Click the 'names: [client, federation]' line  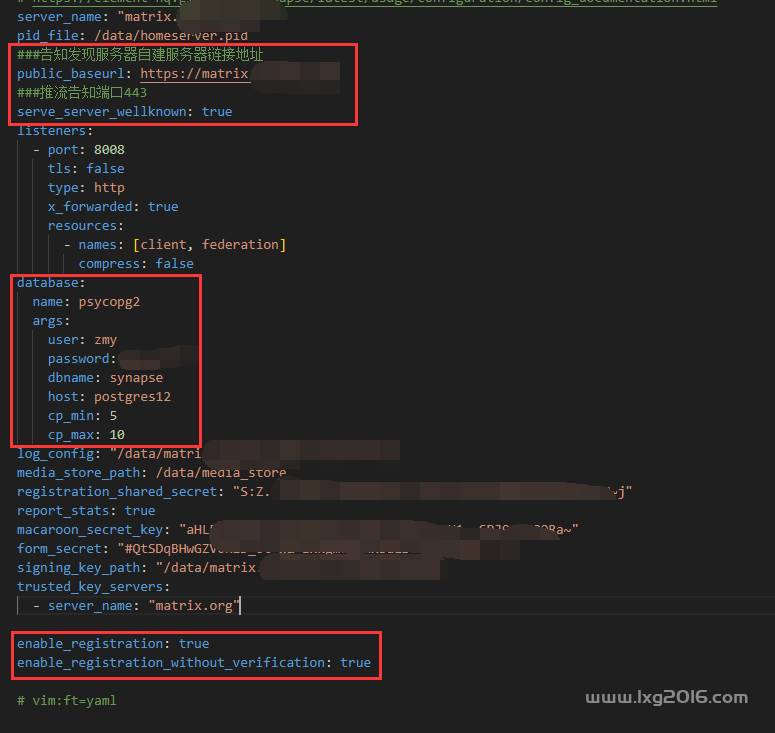pyautogui.click(x=182, y=245)
